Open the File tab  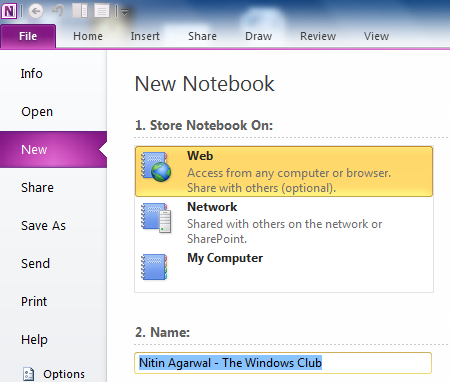(28, 36)
